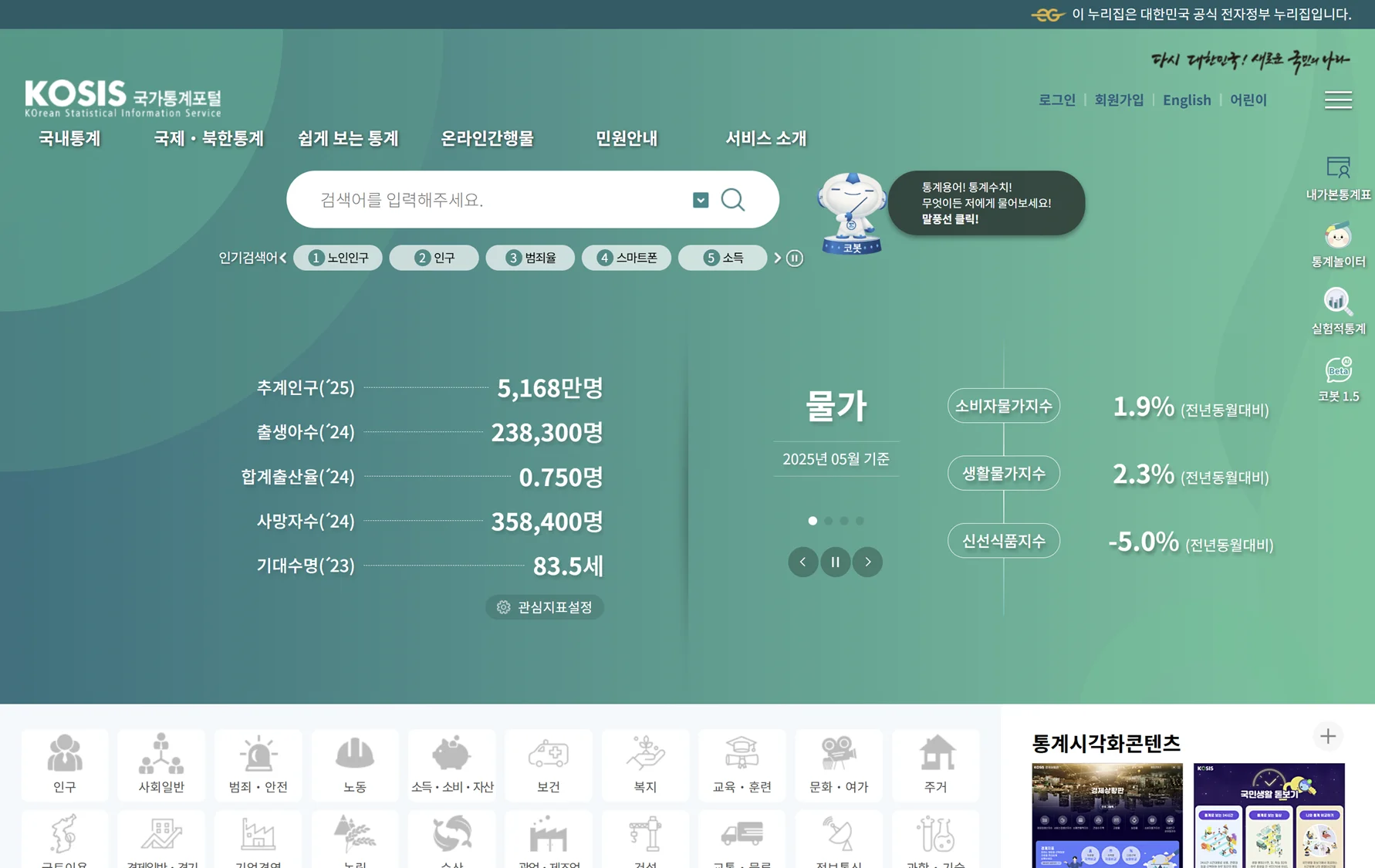Switch to the 온라인간행물 menu
This screenshot has height=868, width=1375.
click(488, 139)
